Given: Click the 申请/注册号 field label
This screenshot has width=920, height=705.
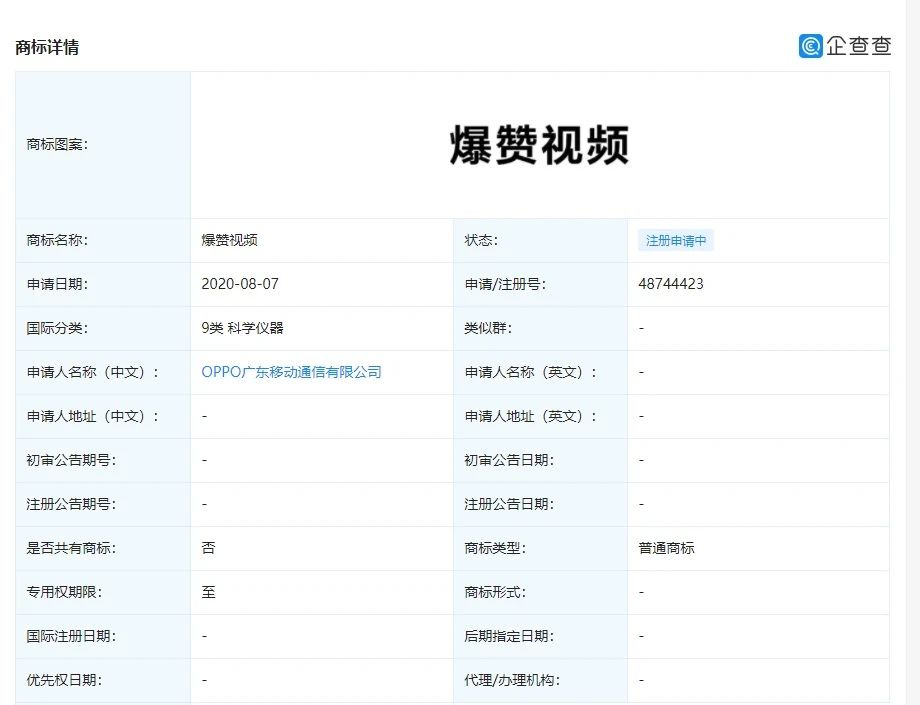Looking at the screenshot, I should click(x=505, y=284).
